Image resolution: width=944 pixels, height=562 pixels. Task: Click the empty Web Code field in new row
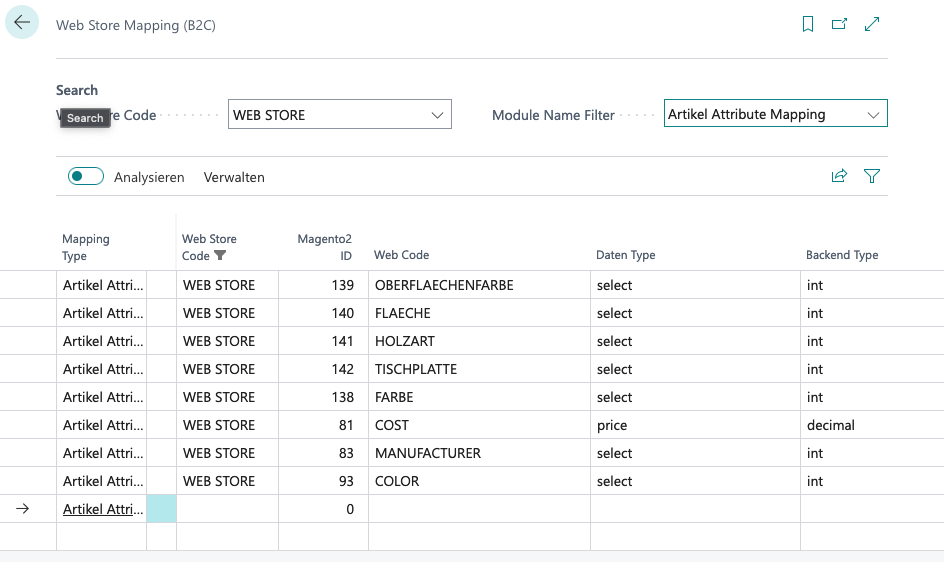479,509
